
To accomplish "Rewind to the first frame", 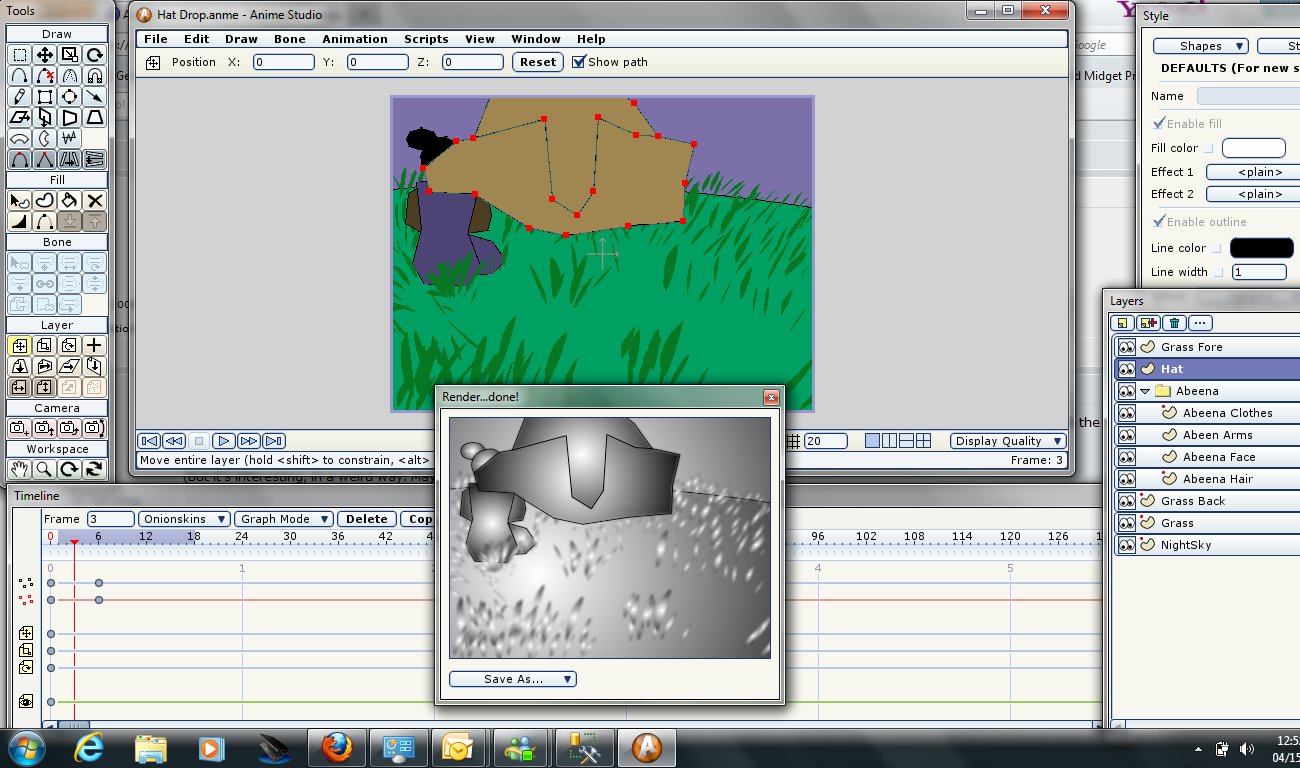I will [149, 441].
